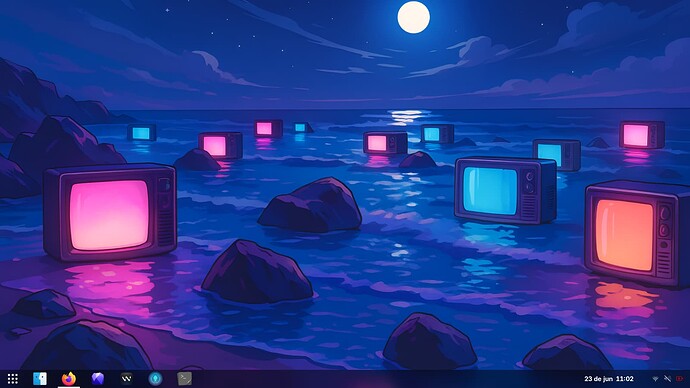
Task: Click the full moon on the wallpaper
Action: click(414, 17)
